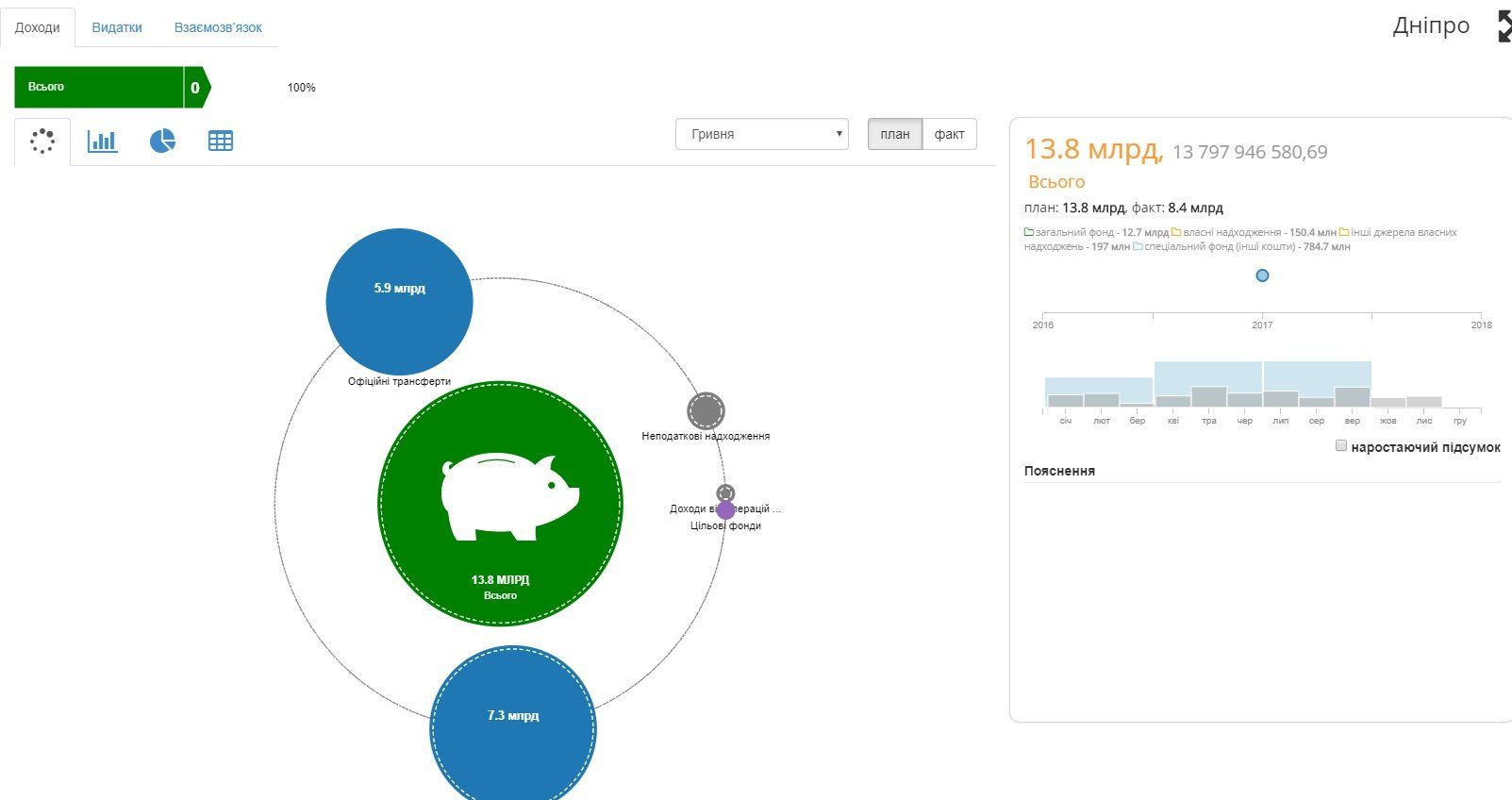The height and width of the screenshot is (800, 1512).
Task: Click the вер month bar in histogram
Action: point(1353,397)
